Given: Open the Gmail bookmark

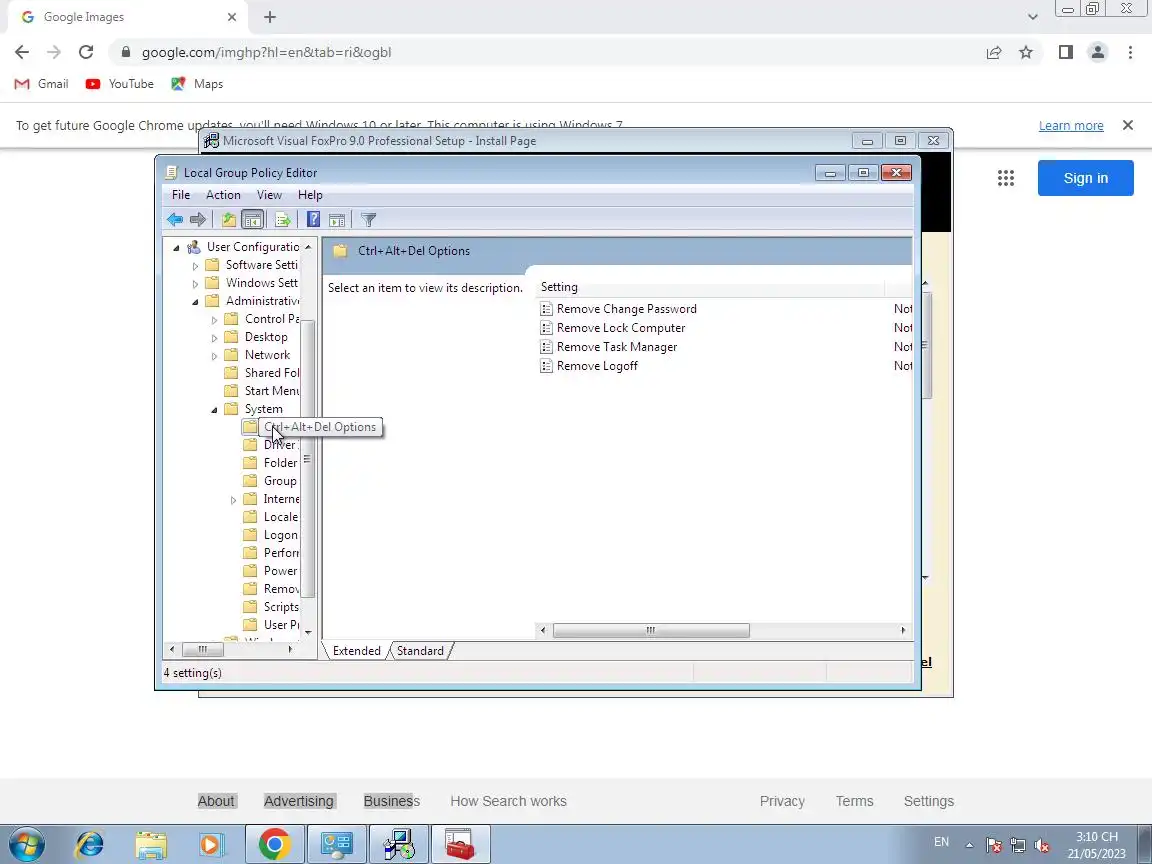Looking at the screenshot, I should pyautogui.click(x=42, y=84).
